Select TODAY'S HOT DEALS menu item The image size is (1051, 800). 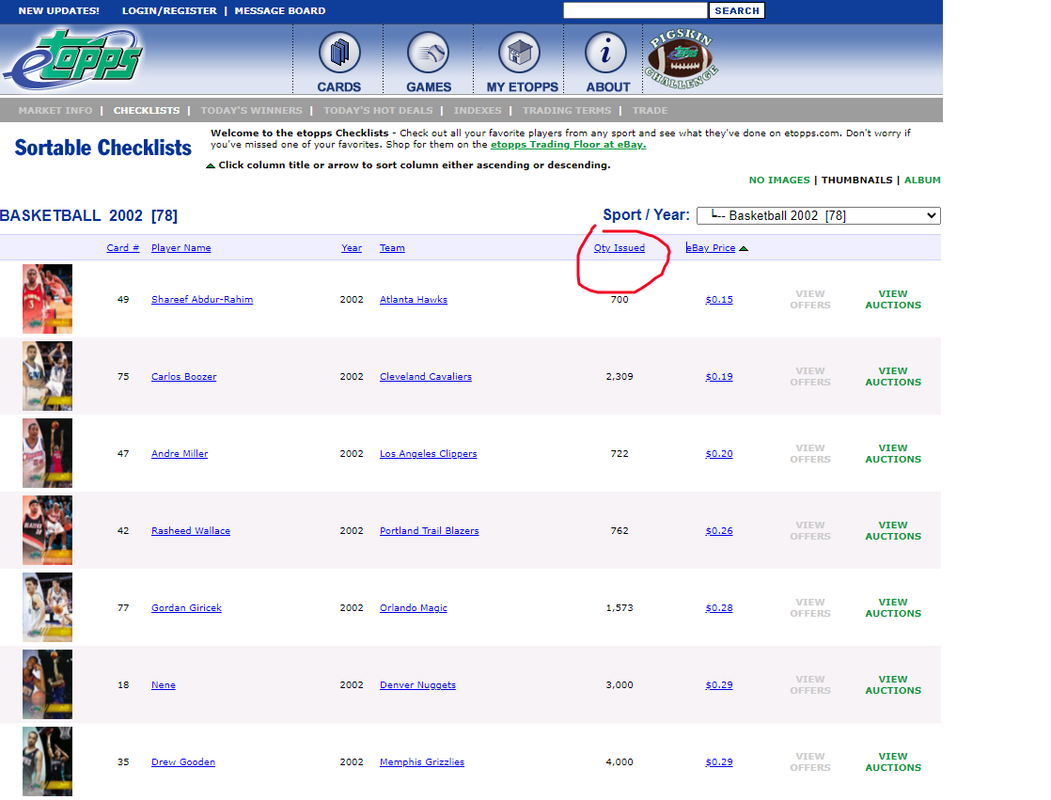coord(378,111)
